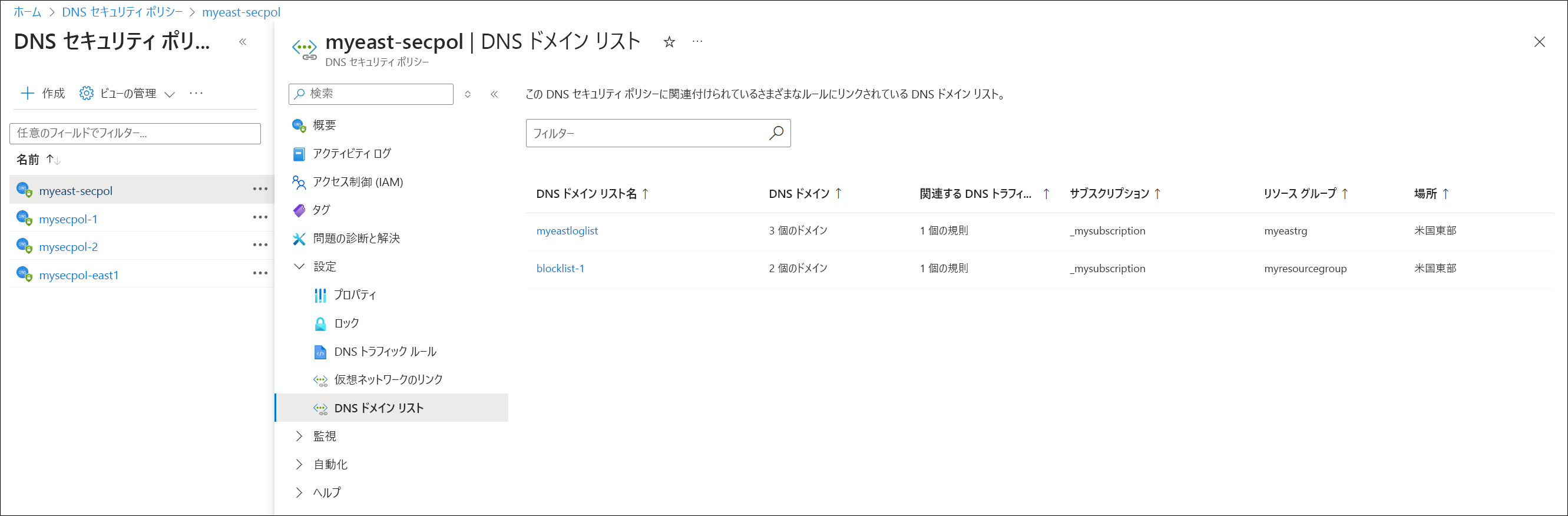Click the mysecpol-east1 DNS policy icon

click(24, 274)
